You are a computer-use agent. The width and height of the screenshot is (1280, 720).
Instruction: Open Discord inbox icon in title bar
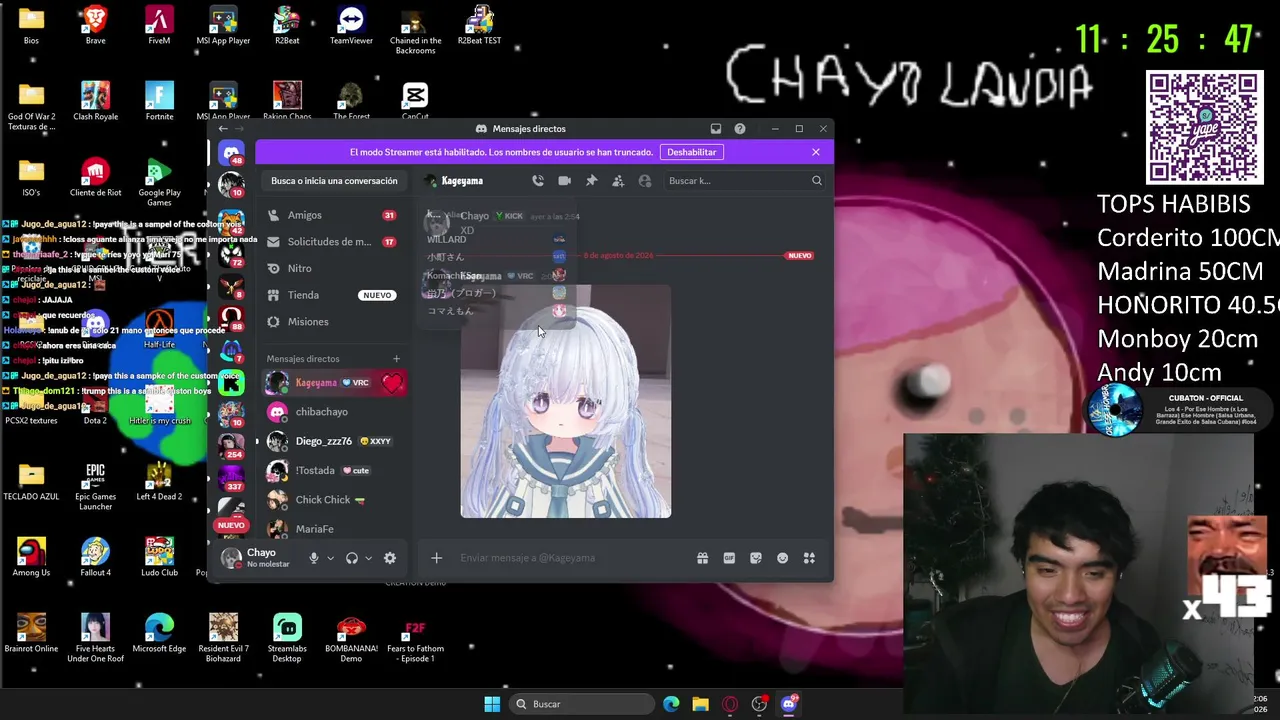point(716,129)
